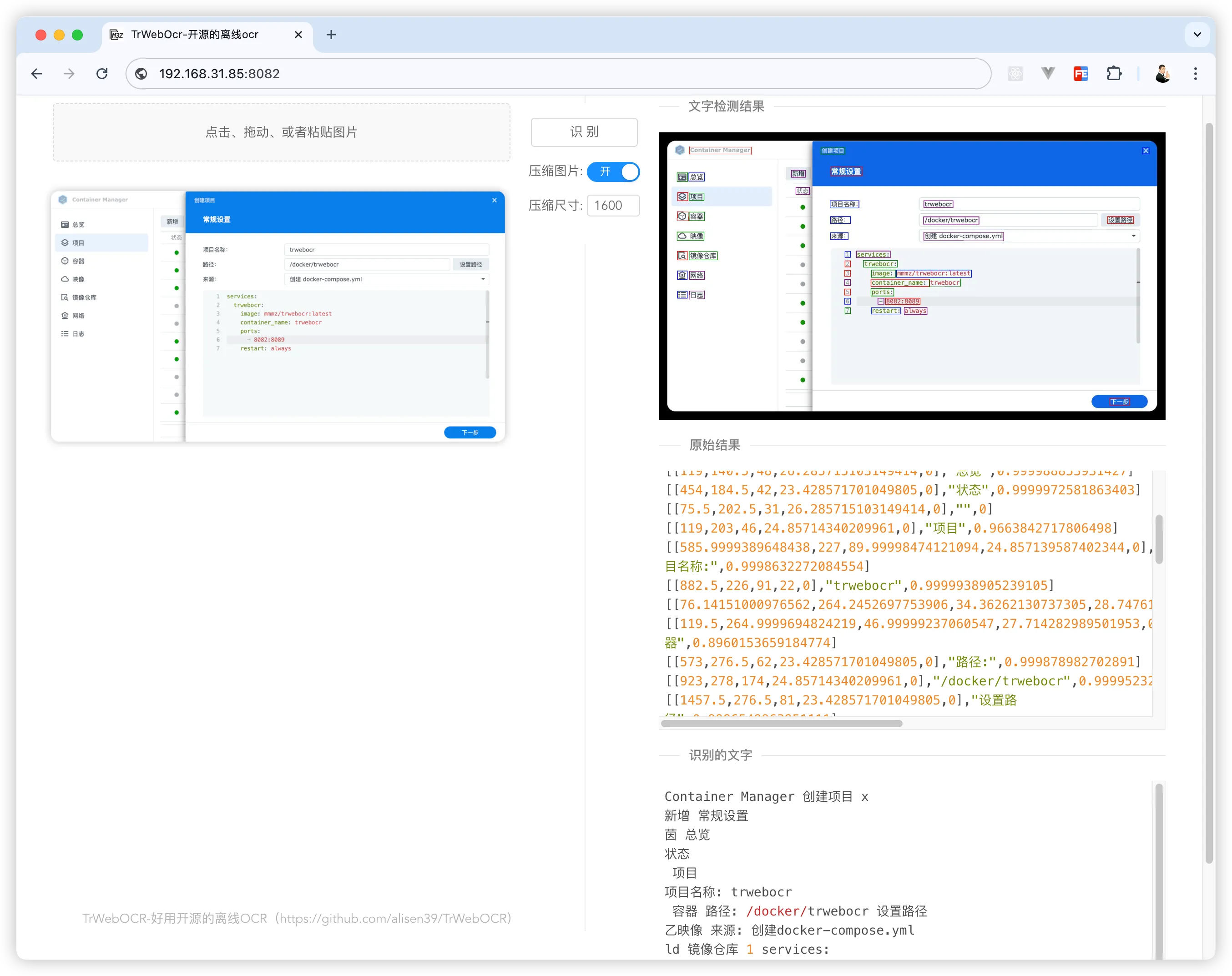Image resolution: width=1232 pixels, height=976 pixels.
Task: Close the TrWebOcr tab
Action: pyautogui.click(x=298, y=35)
